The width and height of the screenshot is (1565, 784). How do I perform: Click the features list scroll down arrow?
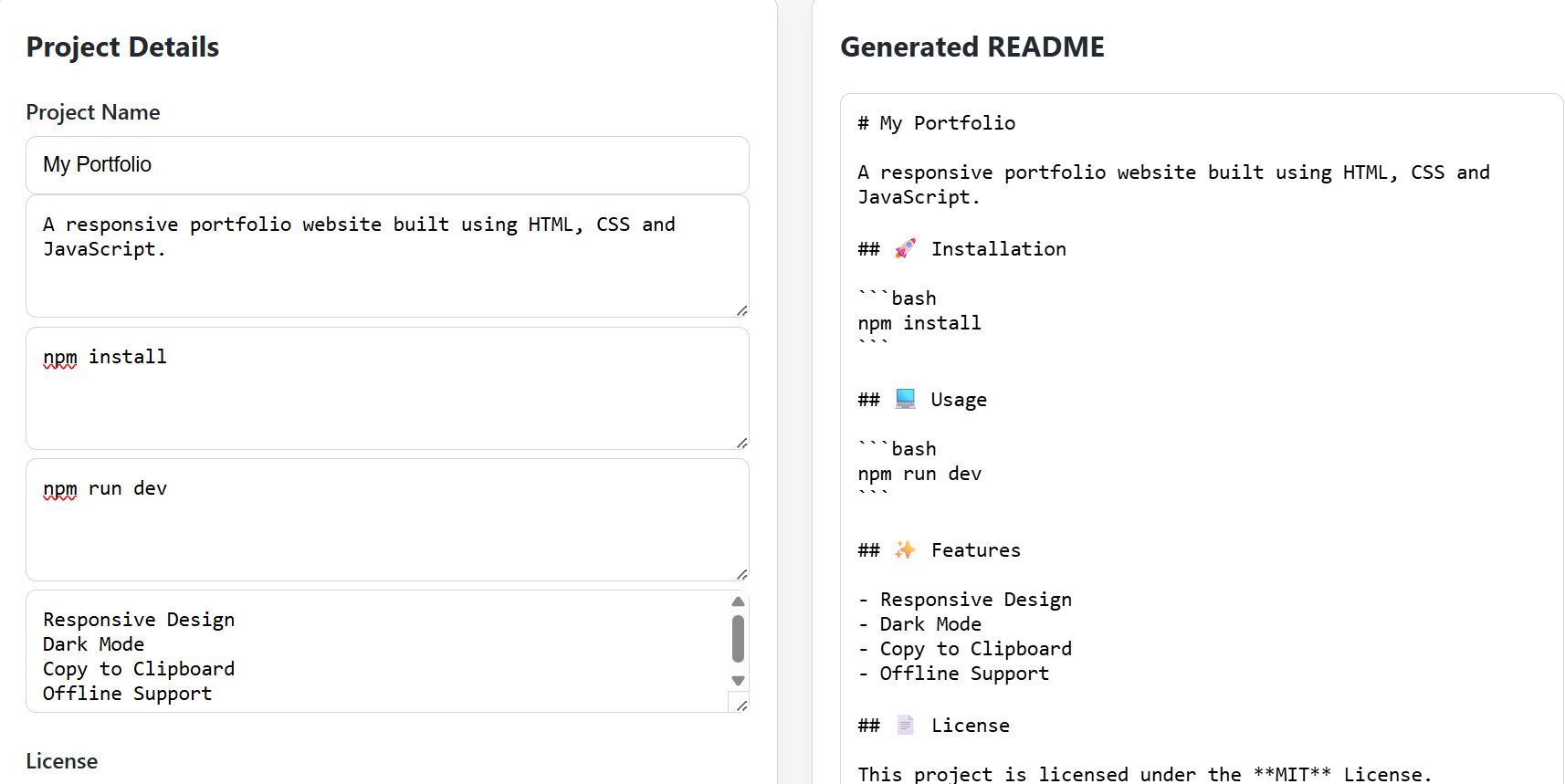739,681
